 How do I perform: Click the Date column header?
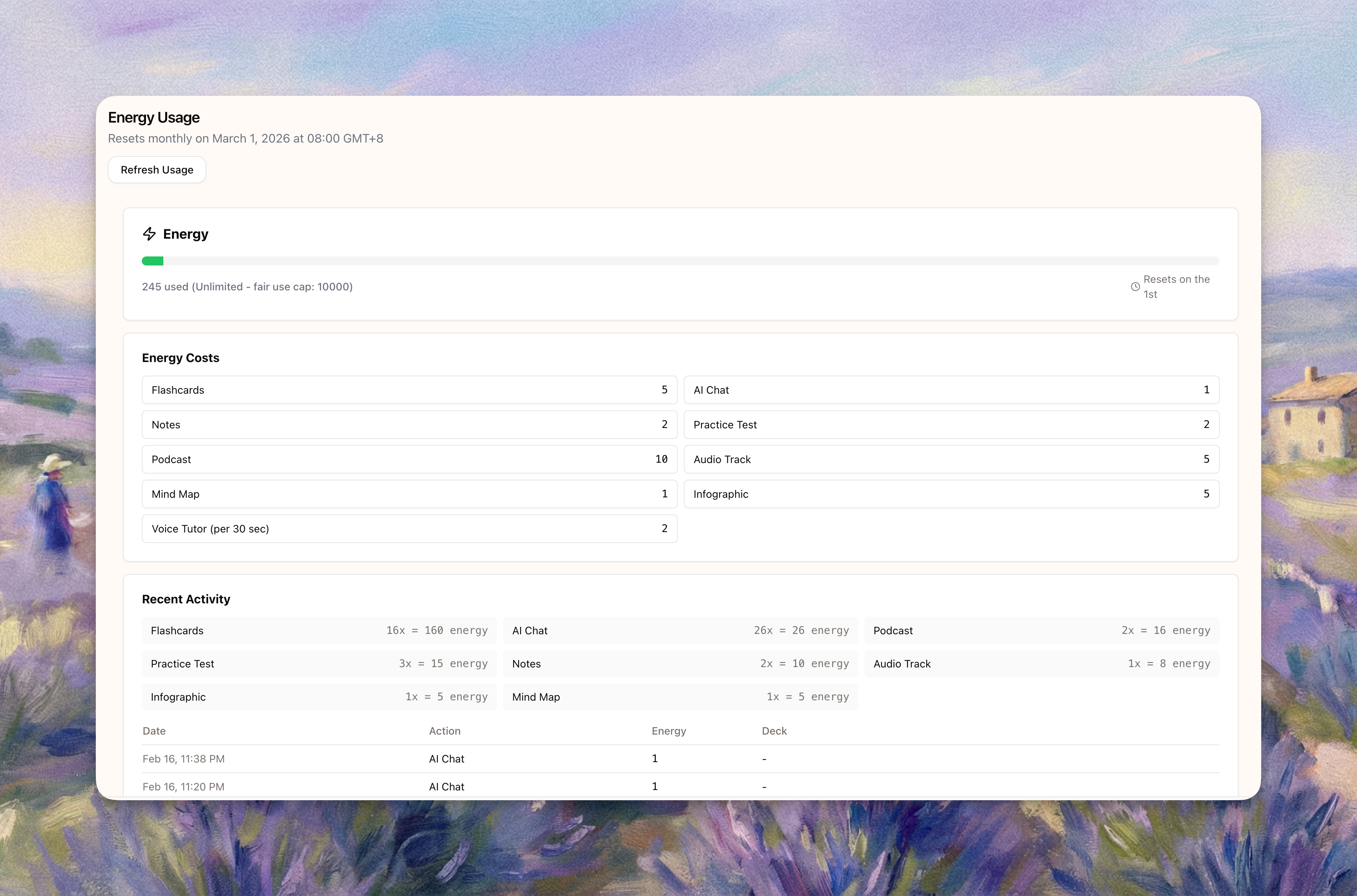(154, 731)
